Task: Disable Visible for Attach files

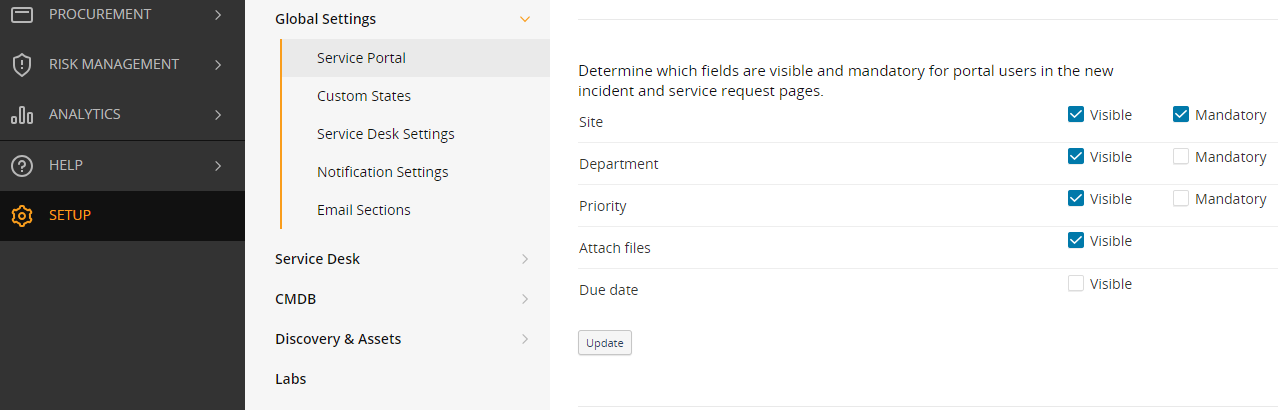Action: tap(1076, 241)
